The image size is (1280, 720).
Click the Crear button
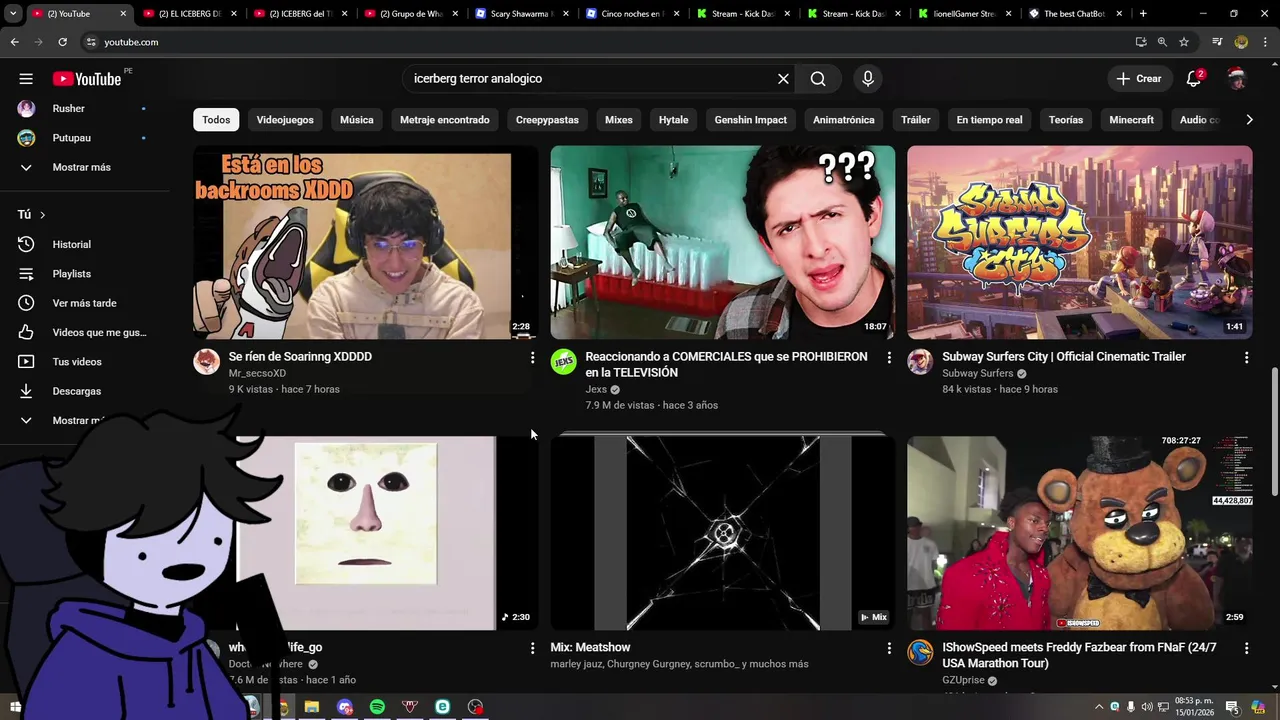(x=1139, y=79)
